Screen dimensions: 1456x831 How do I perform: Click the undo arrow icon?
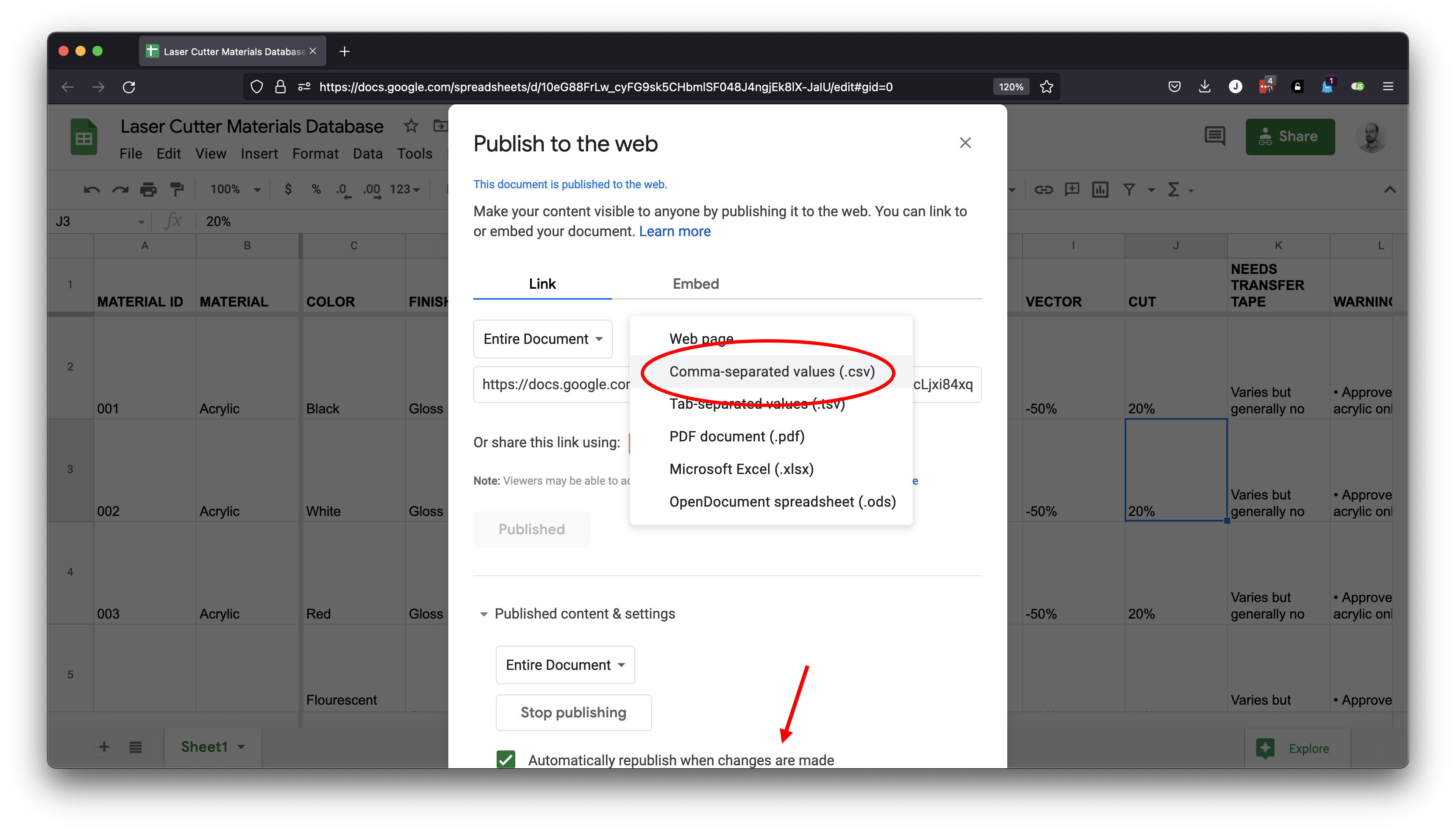click(91, 190)
